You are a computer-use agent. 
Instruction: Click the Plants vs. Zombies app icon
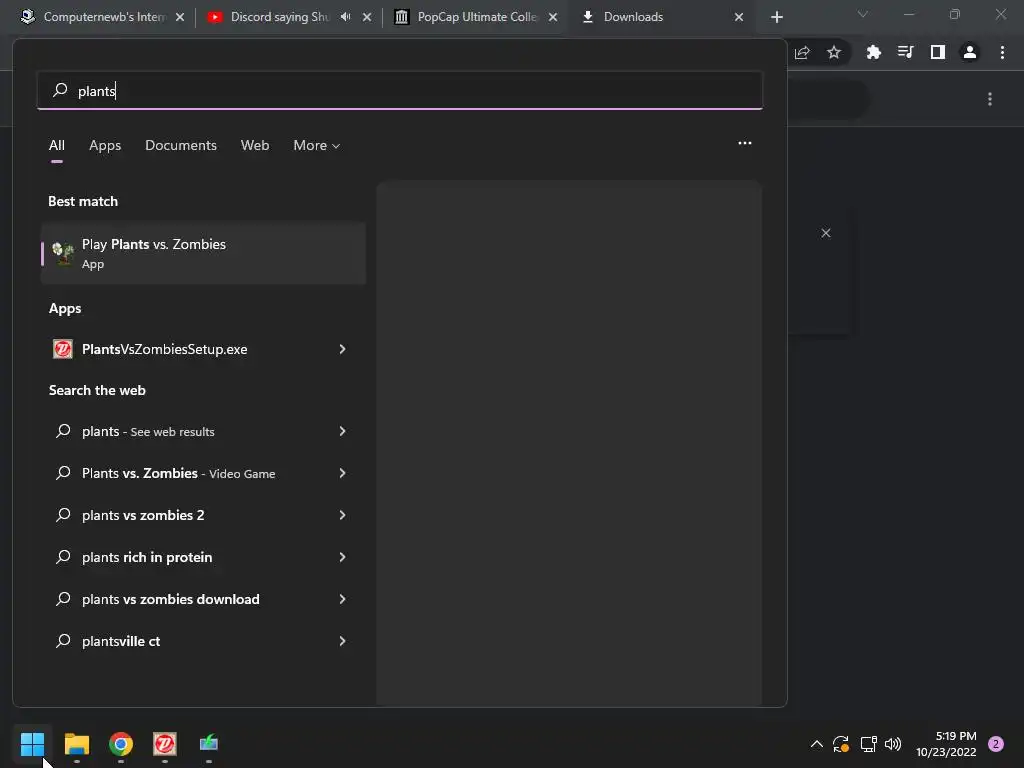63,253
